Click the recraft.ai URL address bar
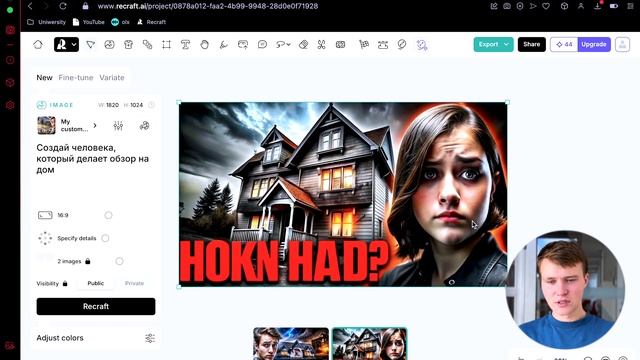The image size is (640, 360). [x=208, y=6]
